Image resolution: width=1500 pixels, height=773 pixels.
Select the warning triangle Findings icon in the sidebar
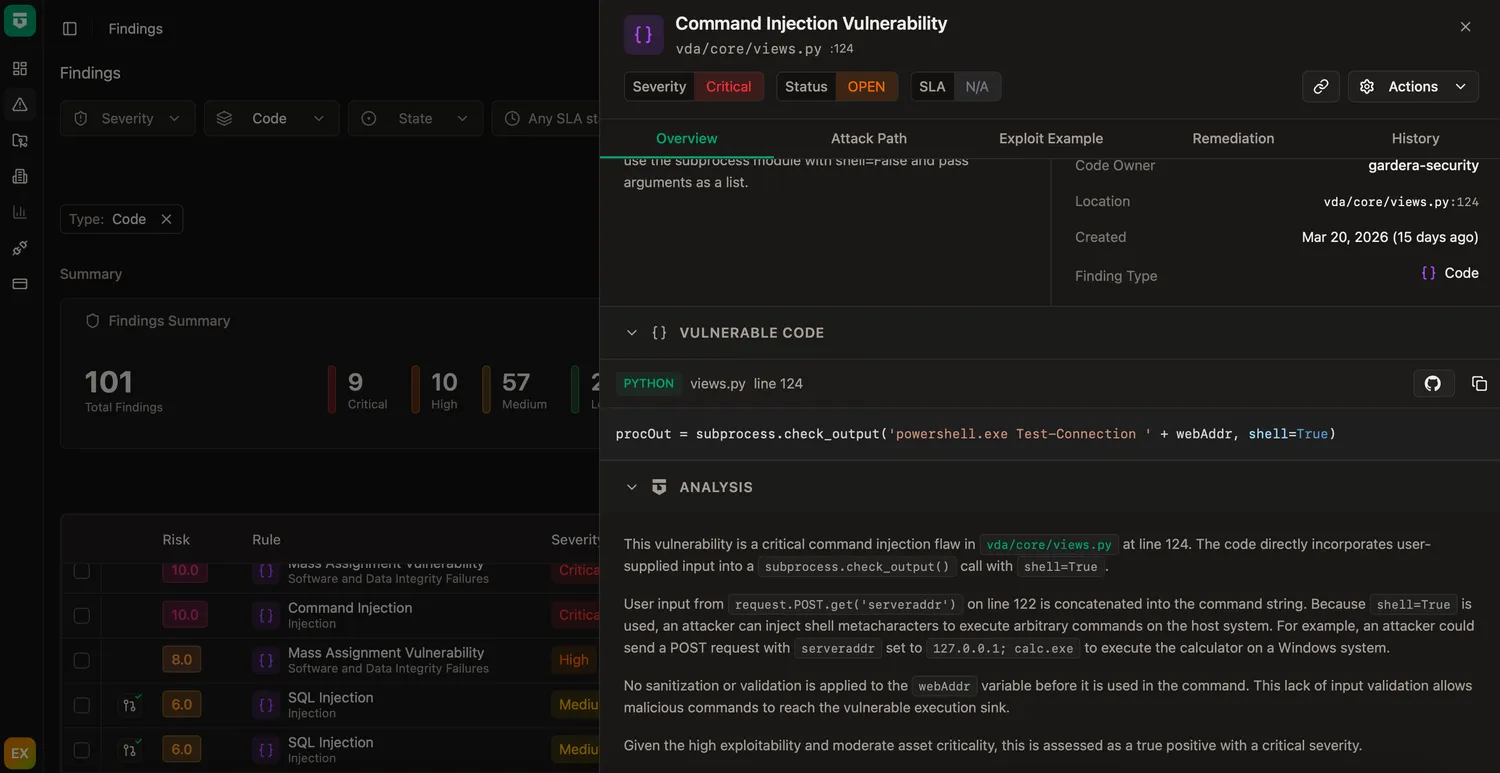point(20,104)
